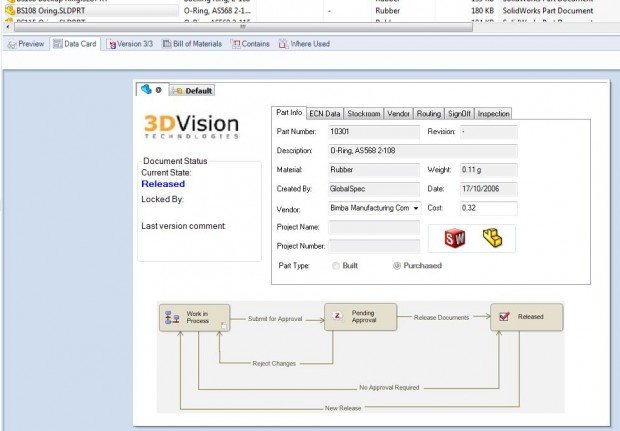This screenshot has width=620, height=431.
Task: Click the Released checkmark state icon
Action: coord(504,316)
